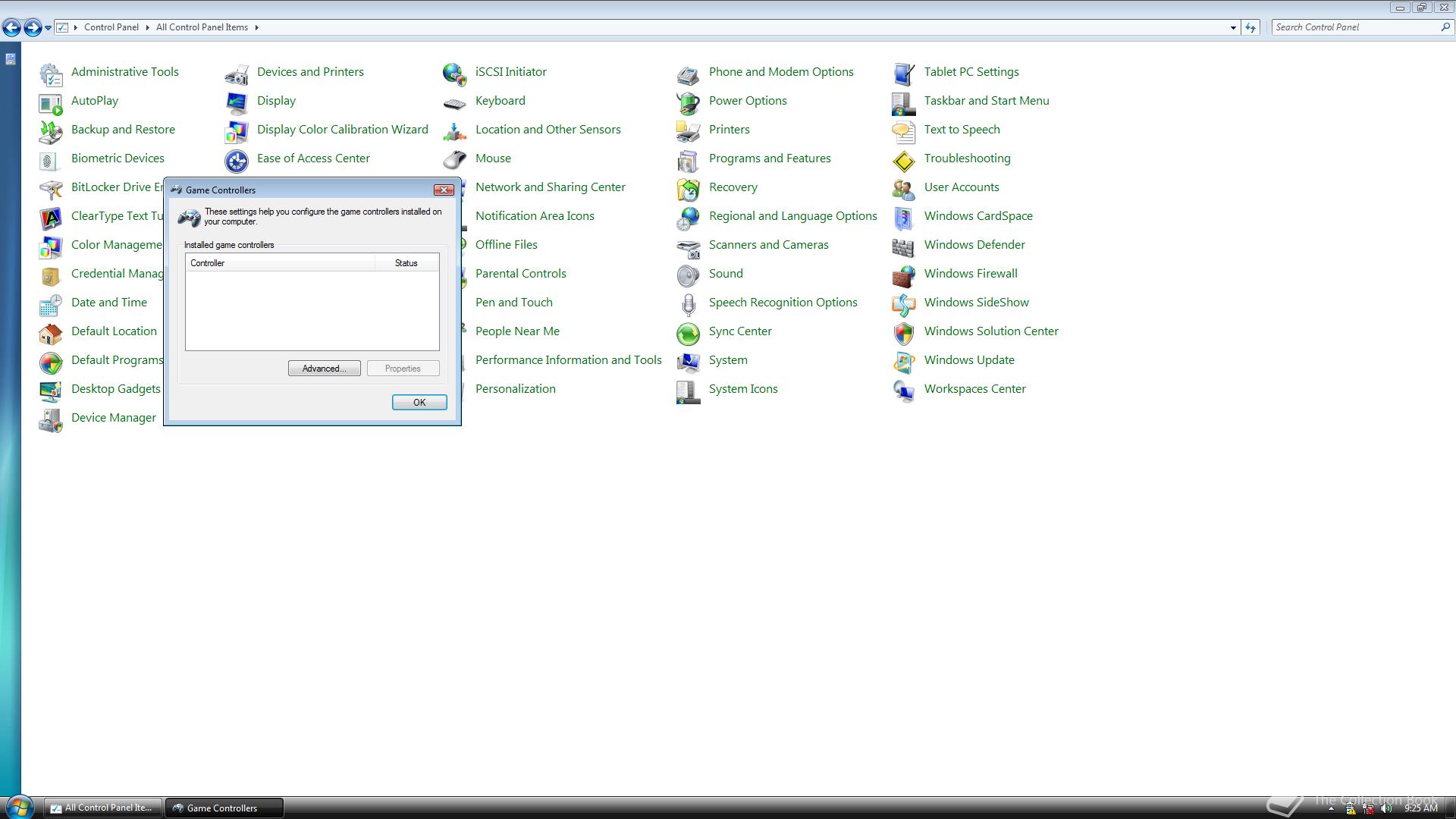Open the Notification Area Icons link
Screen dimensions: 1456x819
tap(535, 216)
